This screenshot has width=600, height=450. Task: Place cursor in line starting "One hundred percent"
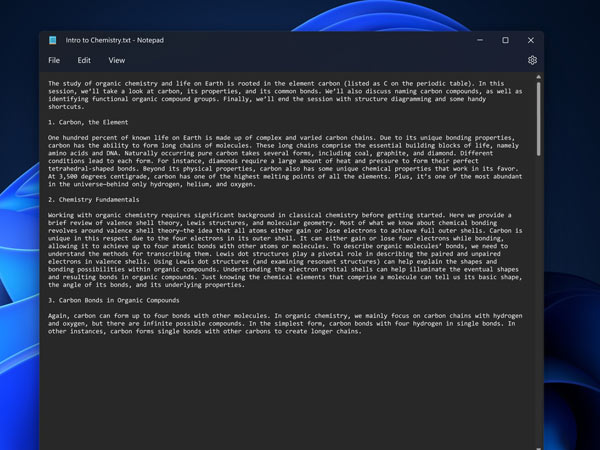(282, 138)
